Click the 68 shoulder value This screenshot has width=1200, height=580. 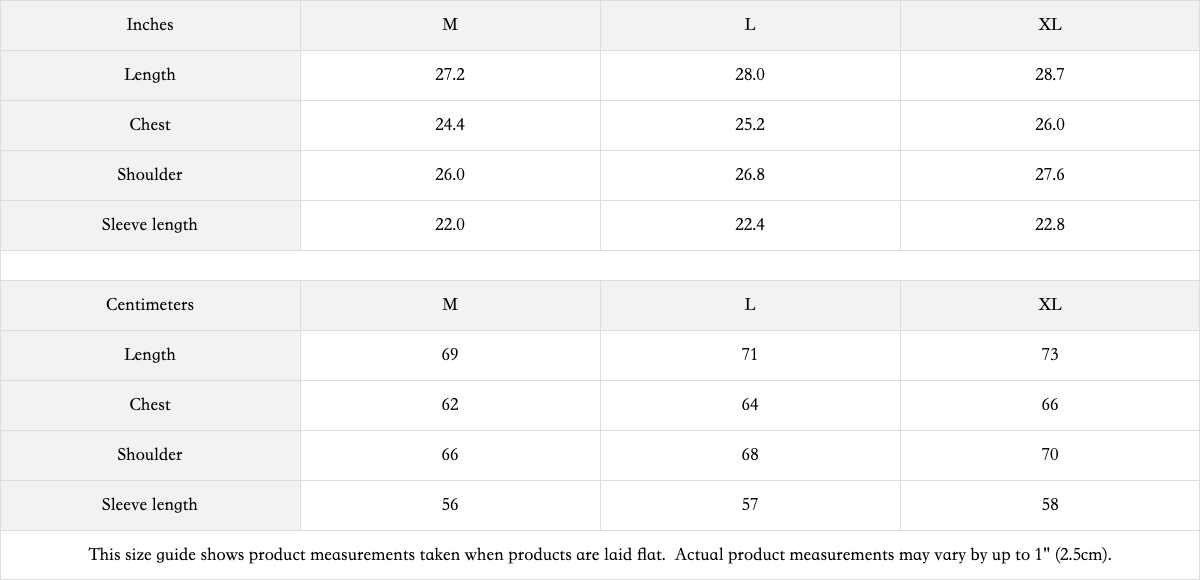click(750, 455)
